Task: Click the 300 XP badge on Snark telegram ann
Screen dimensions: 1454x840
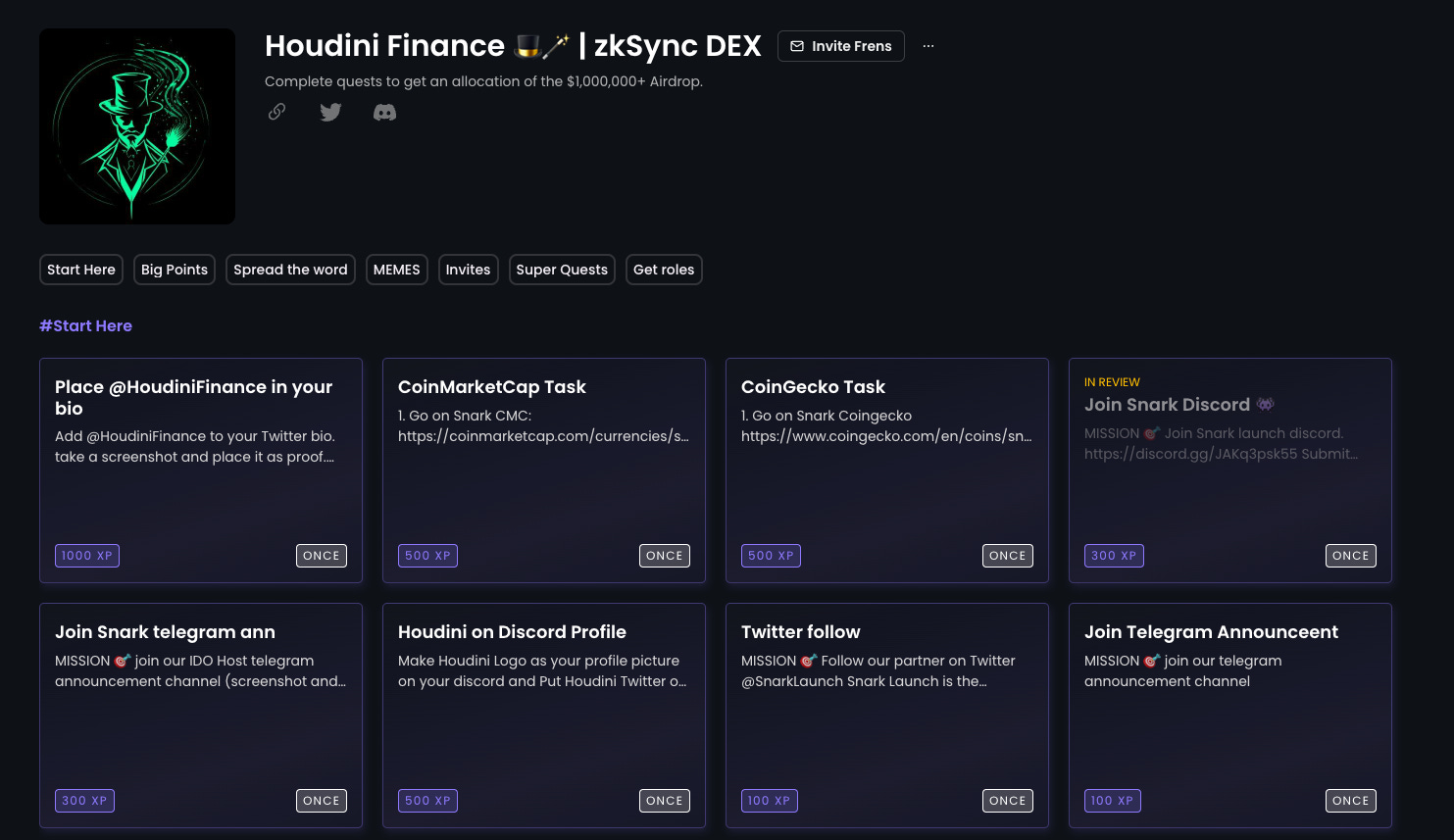Action: 84,801
